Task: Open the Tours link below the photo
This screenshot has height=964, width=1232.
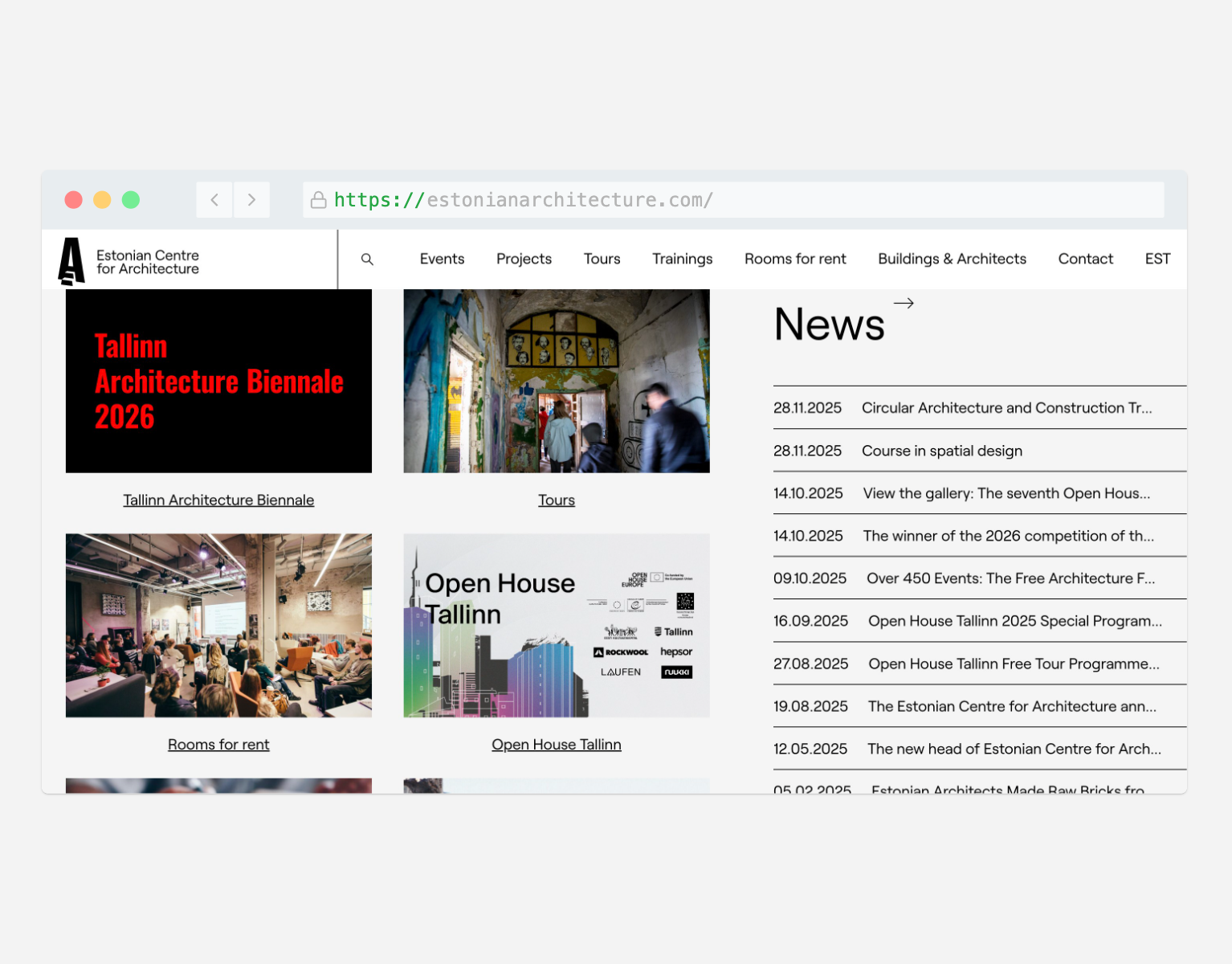Action: pos(557,500)
